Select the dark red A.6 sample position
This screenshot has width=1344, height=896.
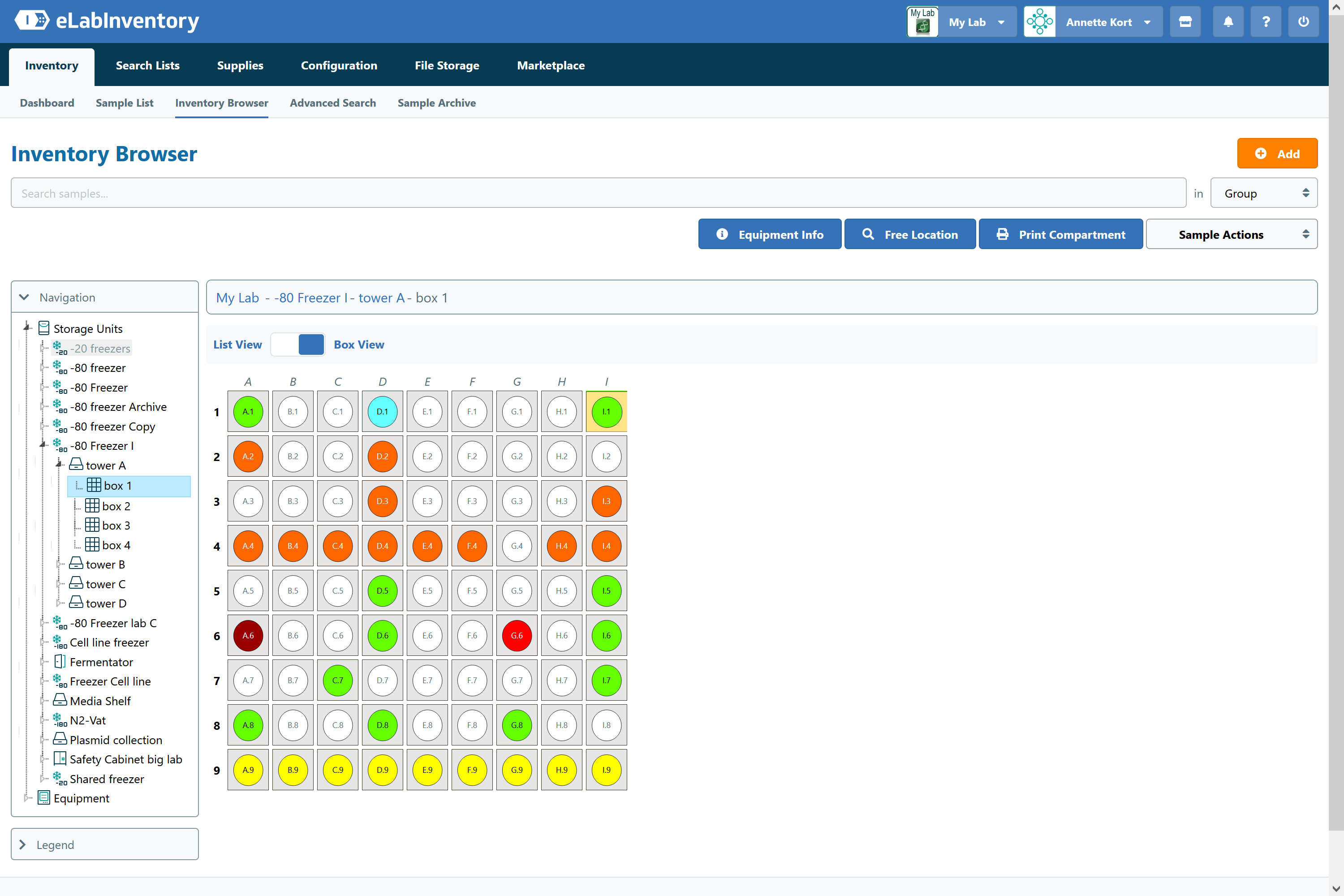click(x=248, y=635)
